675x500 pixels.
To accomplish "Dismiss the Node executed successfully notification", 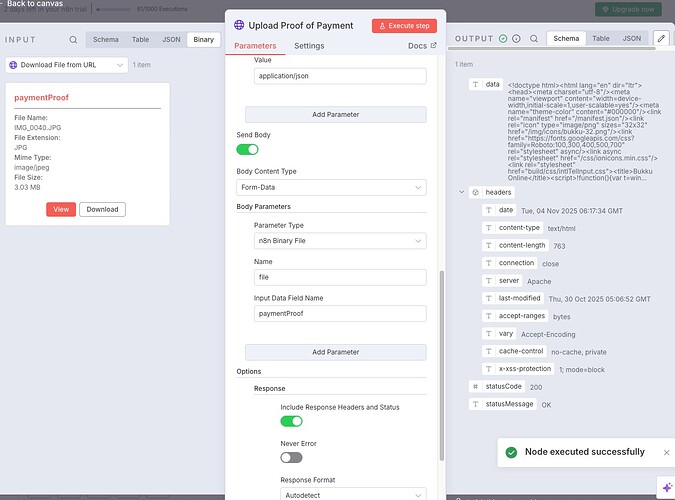I will click(x=666, y=452).
